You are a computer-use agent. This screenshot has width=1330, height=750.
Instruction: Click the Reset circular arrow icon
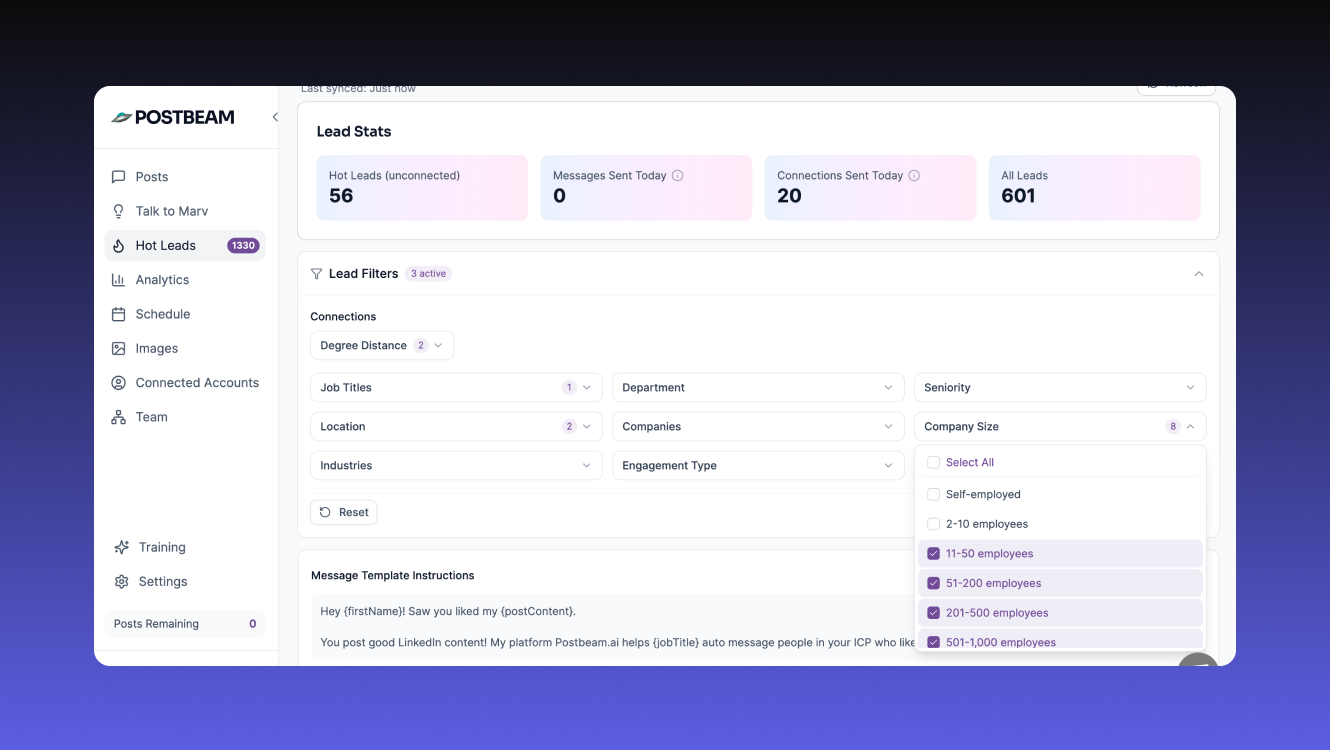click(325, 512)
